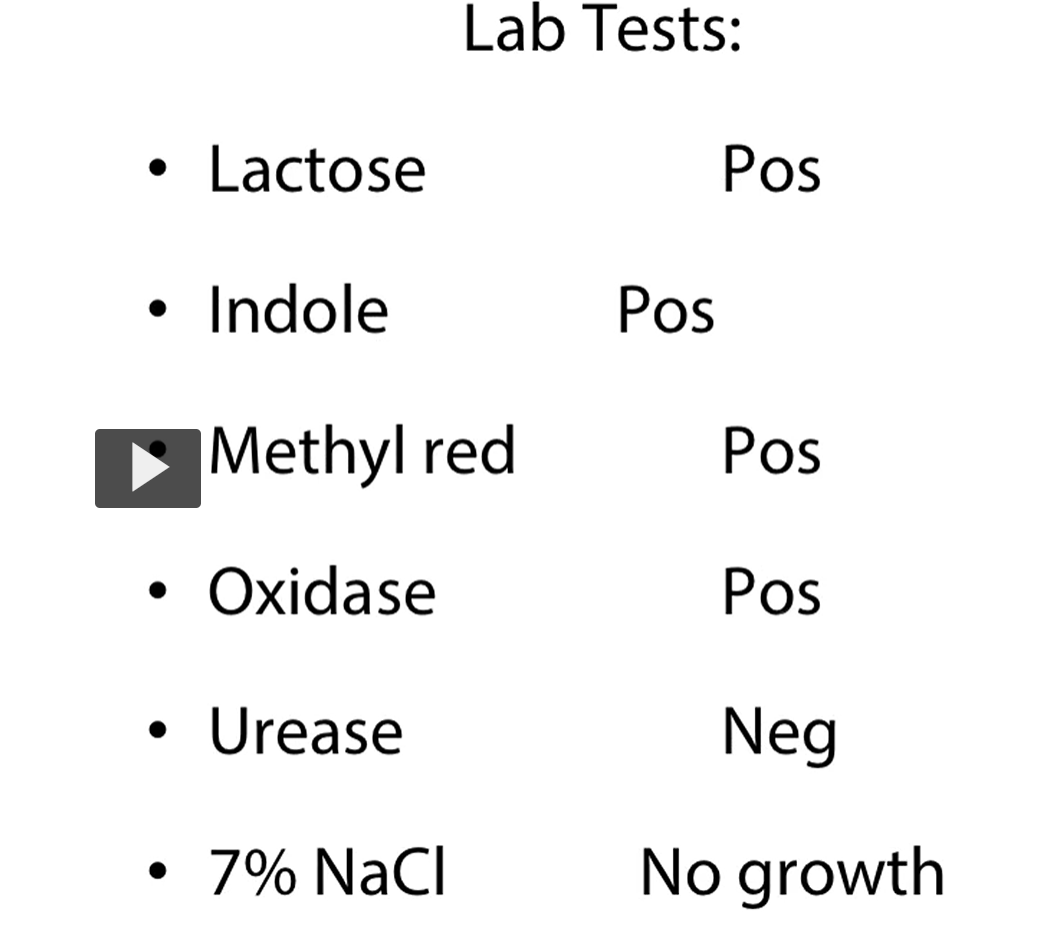
Task: Select the Lactose test label
Action: 316,169
